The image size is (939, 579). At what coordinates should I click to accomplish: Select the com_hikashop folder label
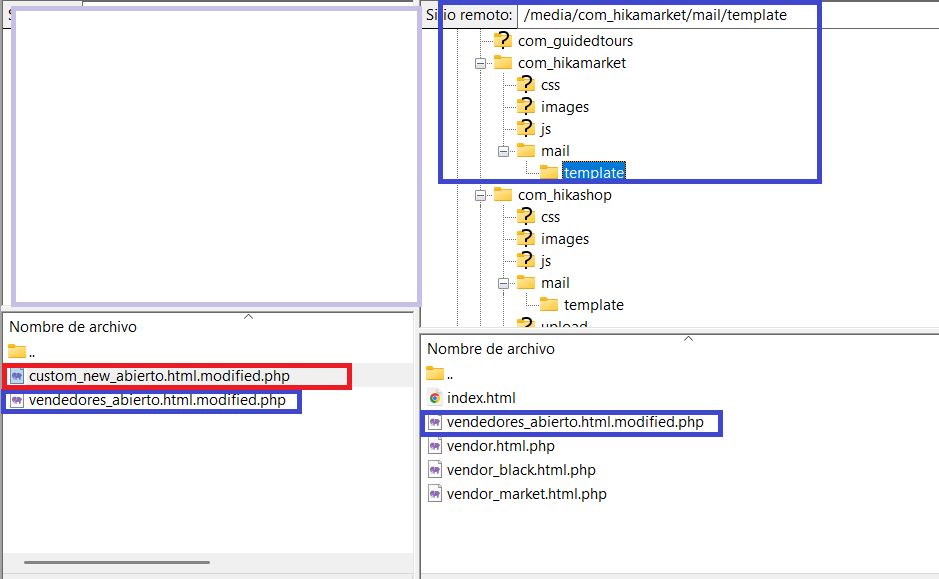[x=565, y=195]
